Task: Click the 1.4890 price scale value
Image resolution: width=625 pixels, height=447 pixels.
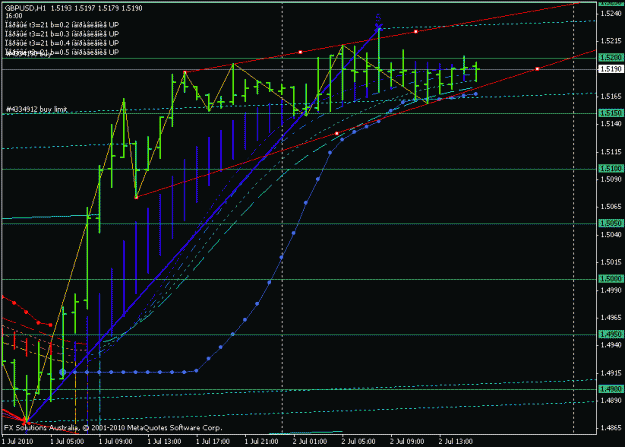Action: [x=611, y=401]
